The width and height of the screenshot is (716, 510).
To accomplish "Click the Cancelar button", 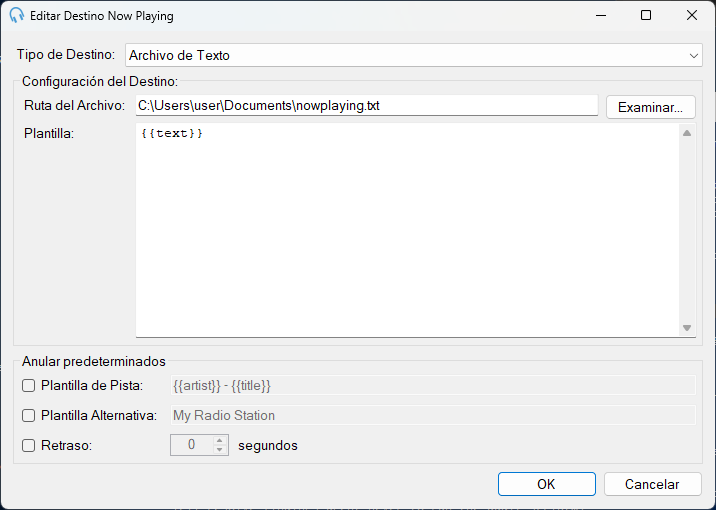I will click(652, 484).
